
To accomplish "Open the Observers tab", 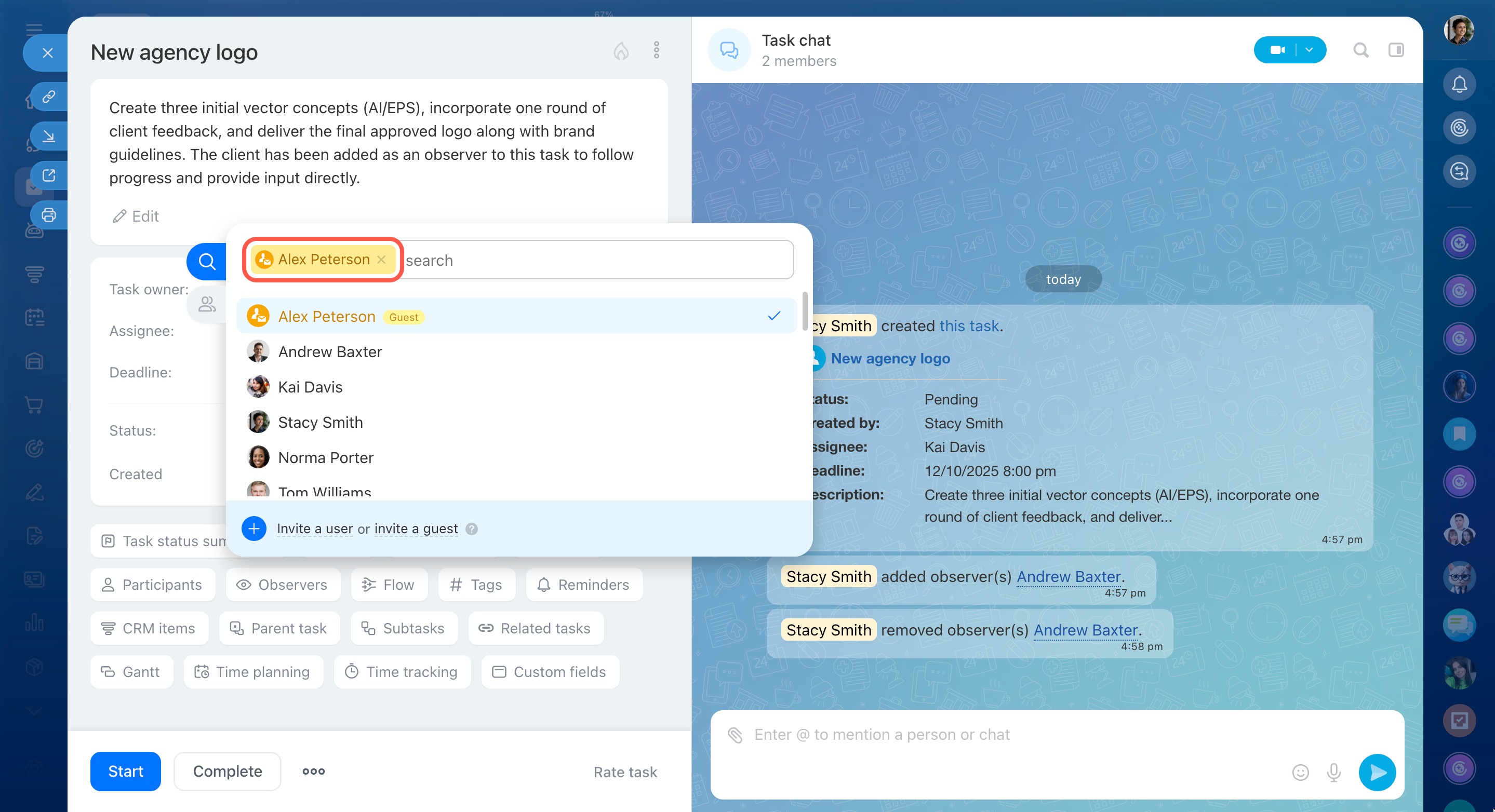I will [282, 585].
